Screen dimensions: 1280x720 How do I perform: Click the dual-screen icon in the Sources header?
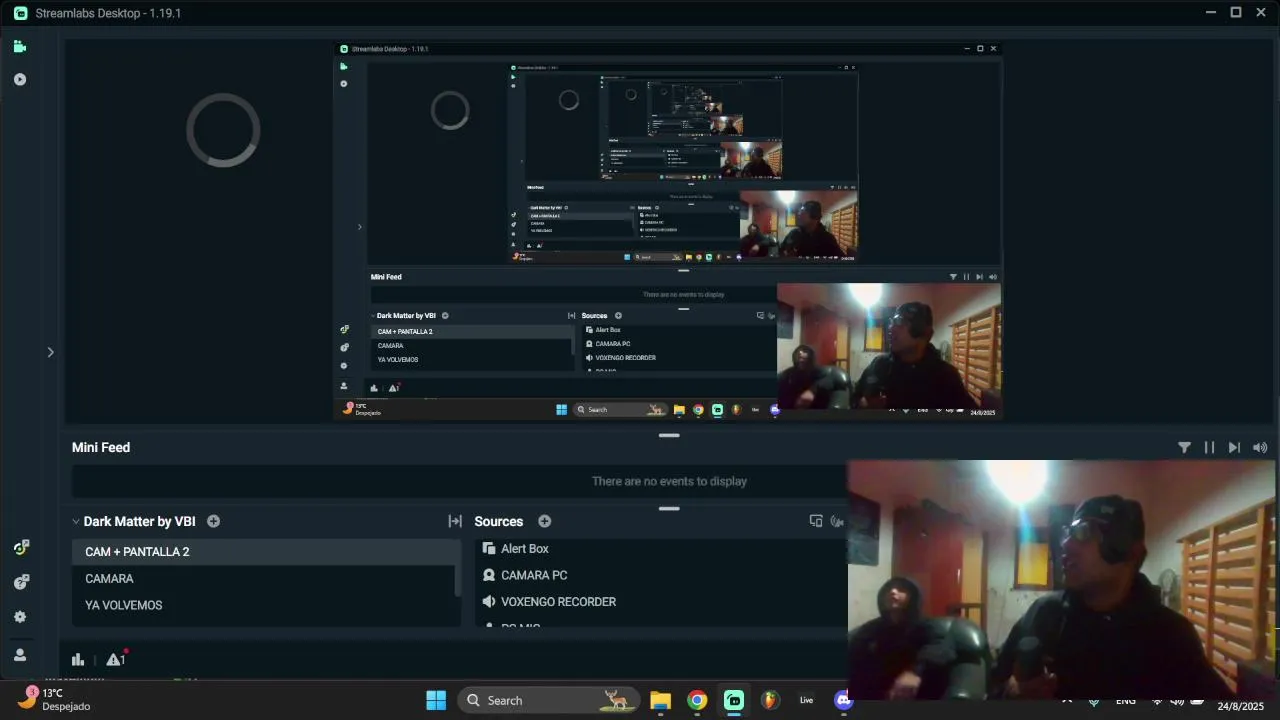(816, 521)
